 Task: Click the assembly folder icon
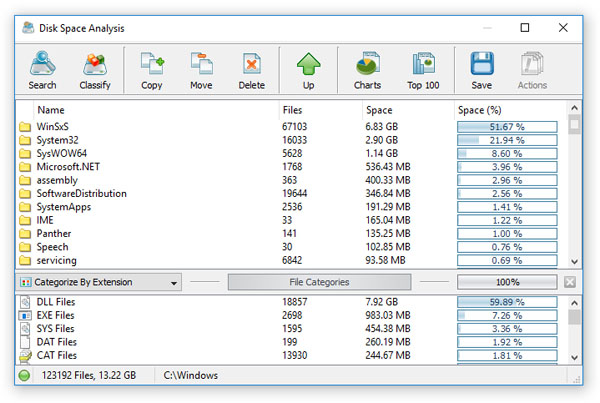tap(25, 180)
